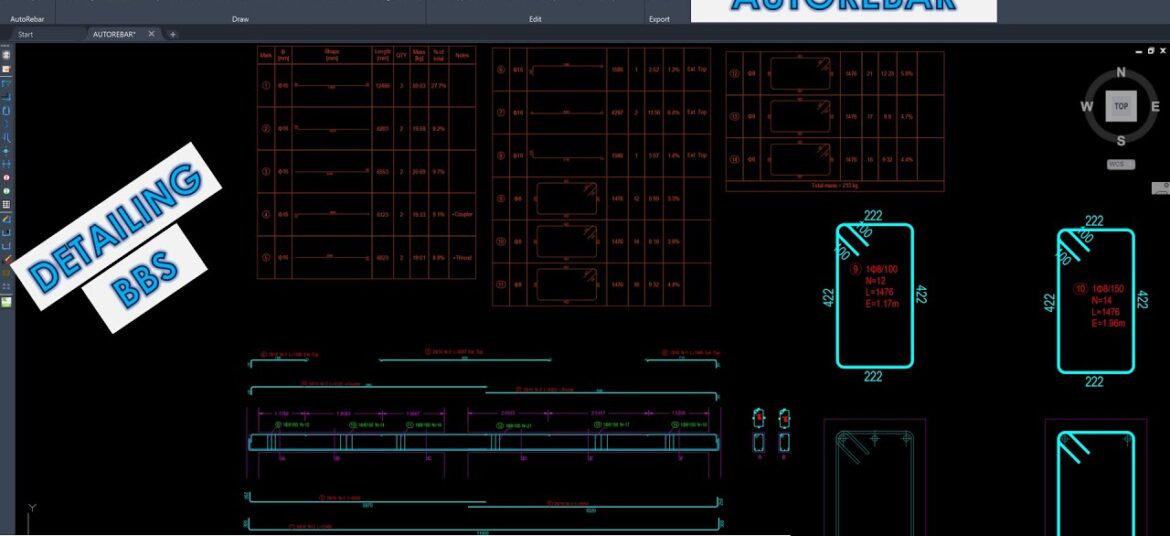
Task: Click the grey sheet icon atop left toolbar
Action: click(x=7, y=54)
